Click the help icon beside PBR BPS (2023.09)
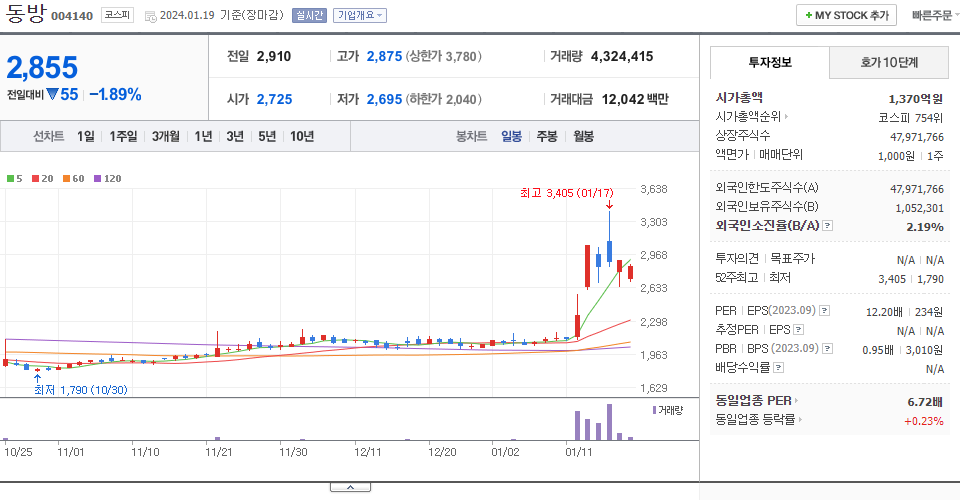 click(827, 349)
